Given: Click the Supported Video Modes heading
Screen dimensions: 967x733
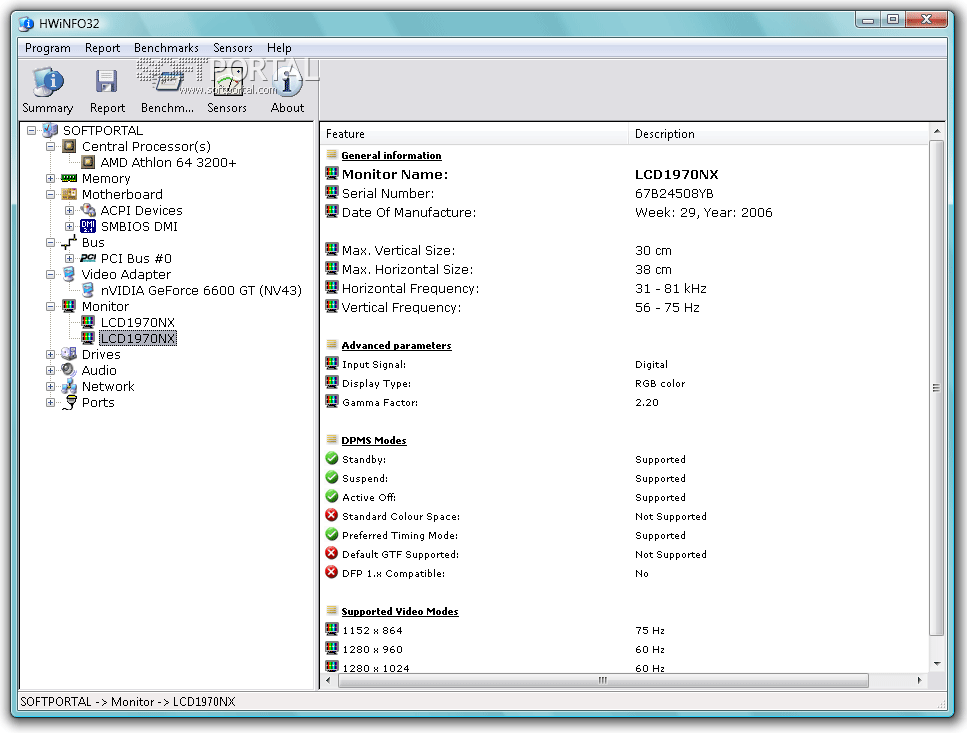Looking at the screenshot, I should click(x=400, y=611).
